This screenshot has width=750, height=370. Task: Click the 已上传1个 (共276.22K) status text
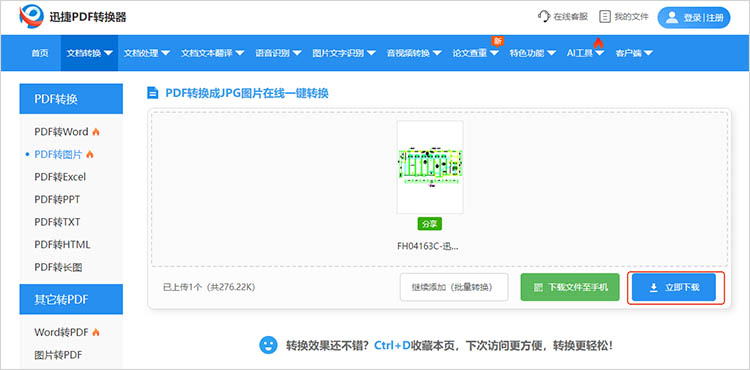point(209,287)
